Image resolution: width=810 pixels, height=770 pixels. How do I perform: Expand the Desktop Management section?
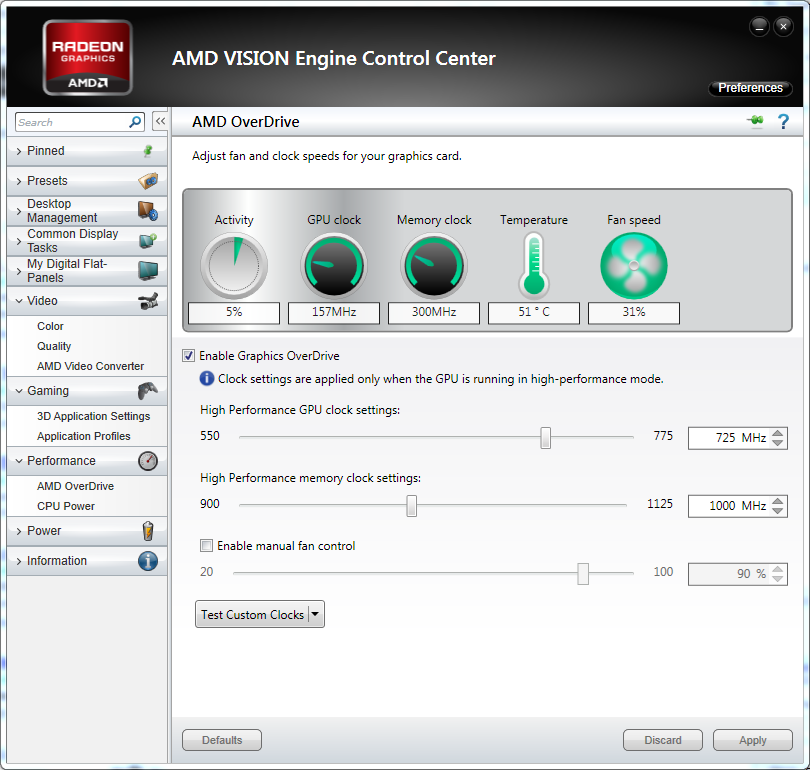87,211
